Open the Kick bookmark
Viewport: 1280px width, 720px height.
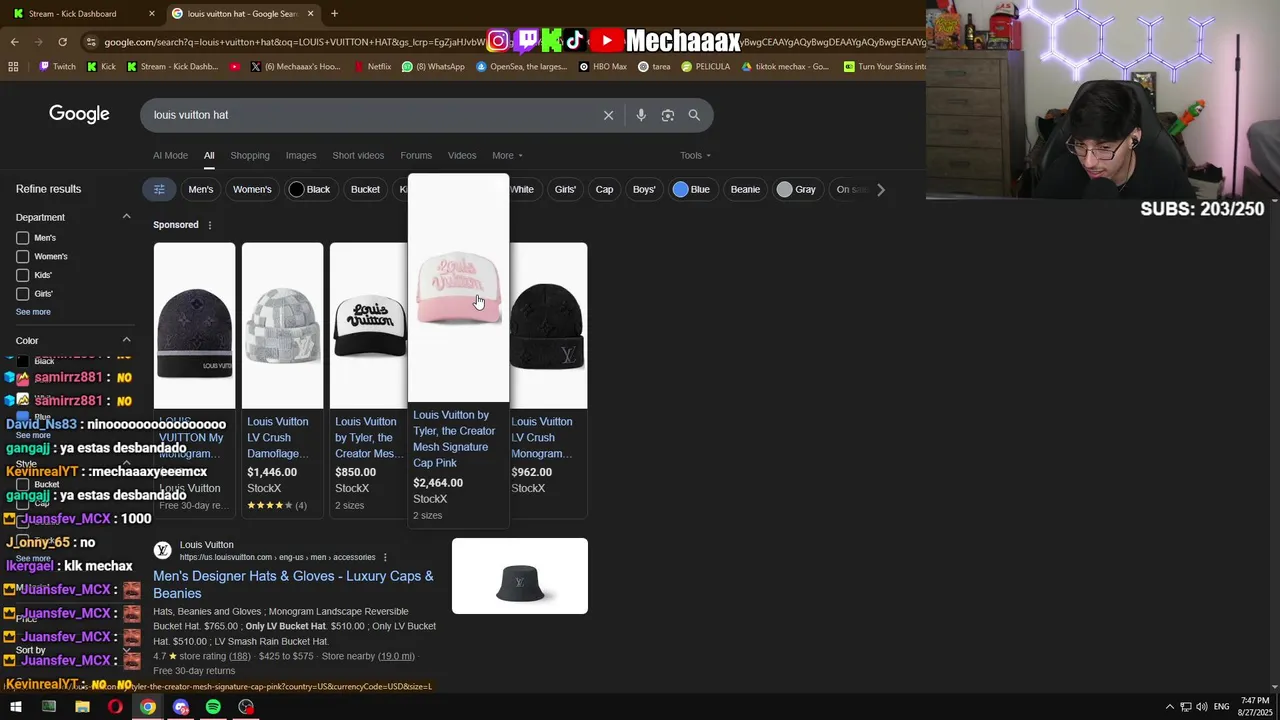101,67
